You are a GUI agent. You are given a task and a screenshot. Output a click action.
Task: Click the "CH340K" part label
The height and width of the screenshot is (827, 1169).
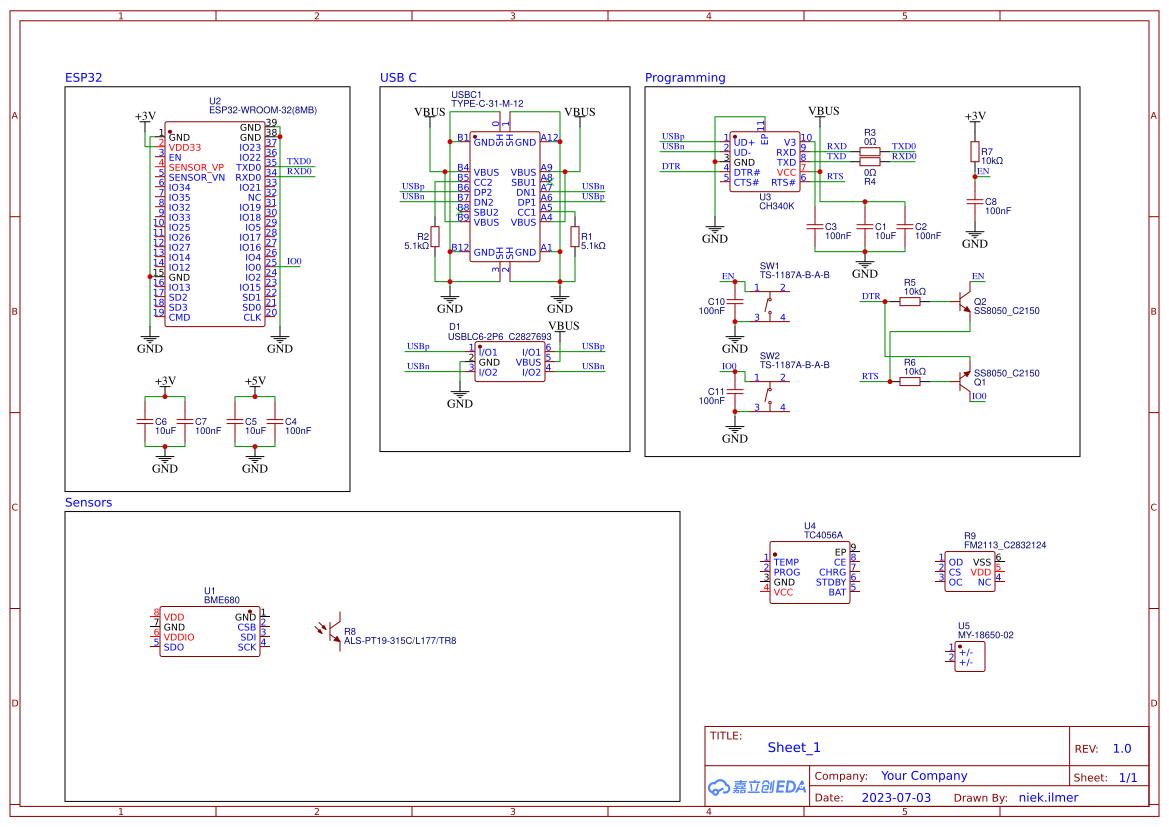point(777,207)
